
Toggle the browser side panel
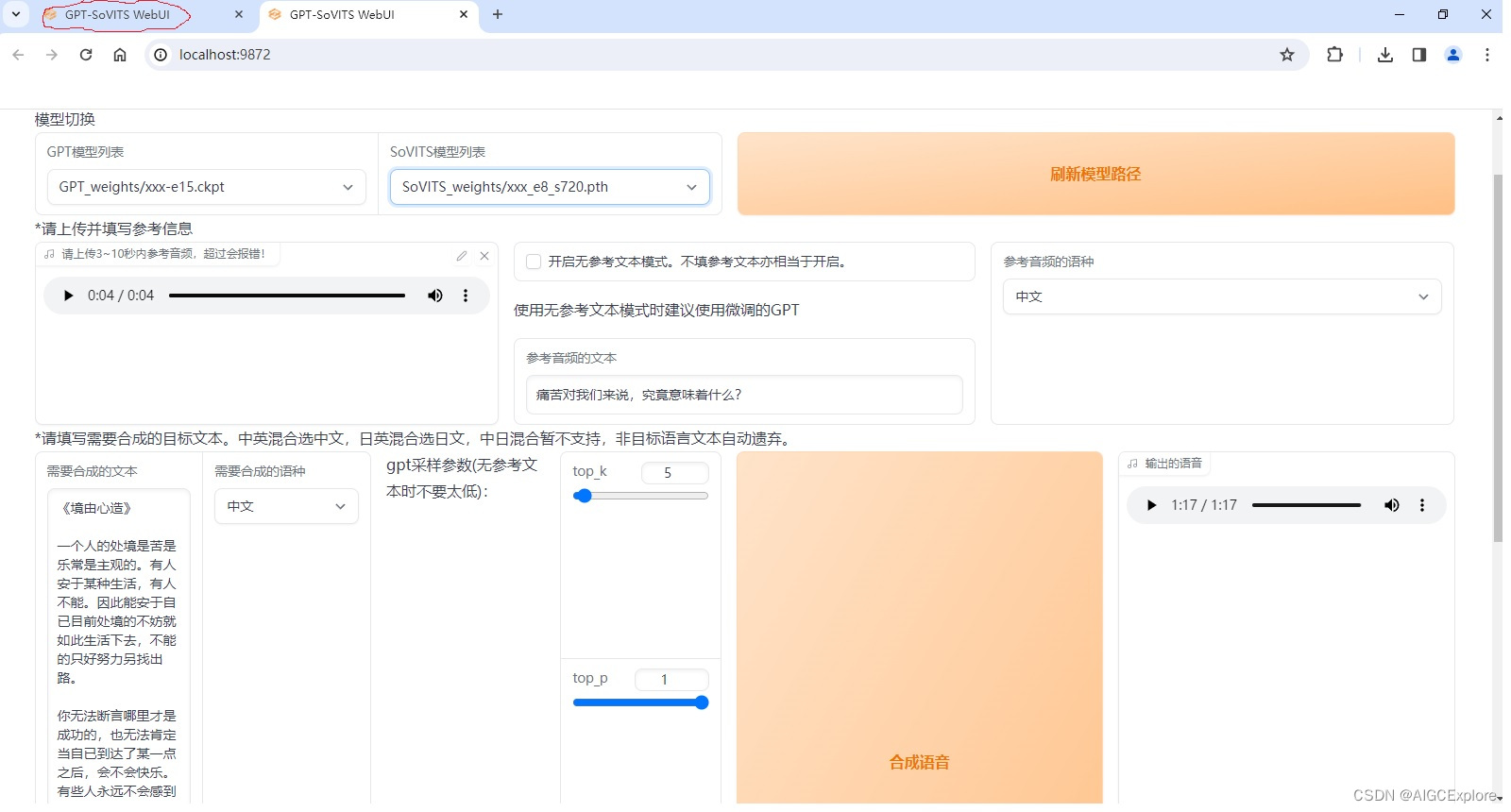click(1419, 55)
